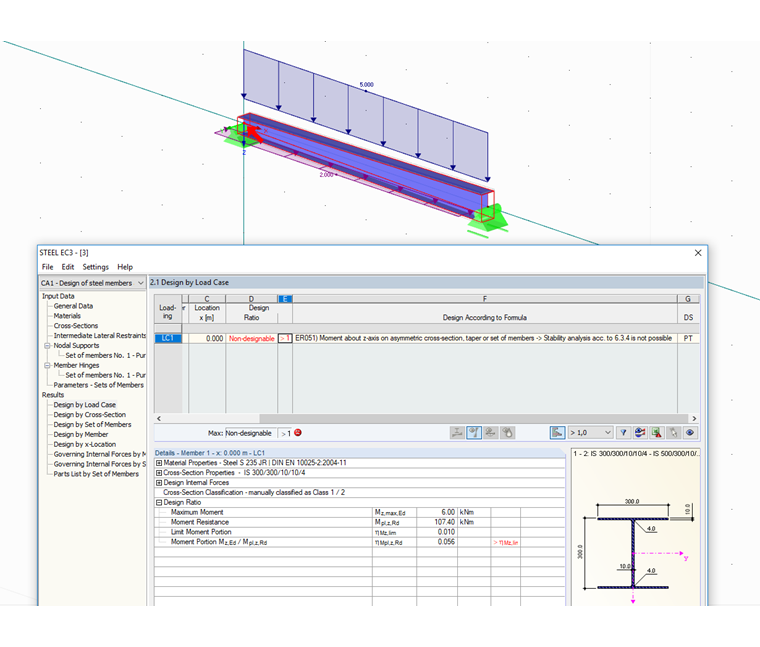This screenshot has height=647, width=760.
Task: Expand Cross-Section Properties details row
Action: pyautogui.click(x=158, y=473)
